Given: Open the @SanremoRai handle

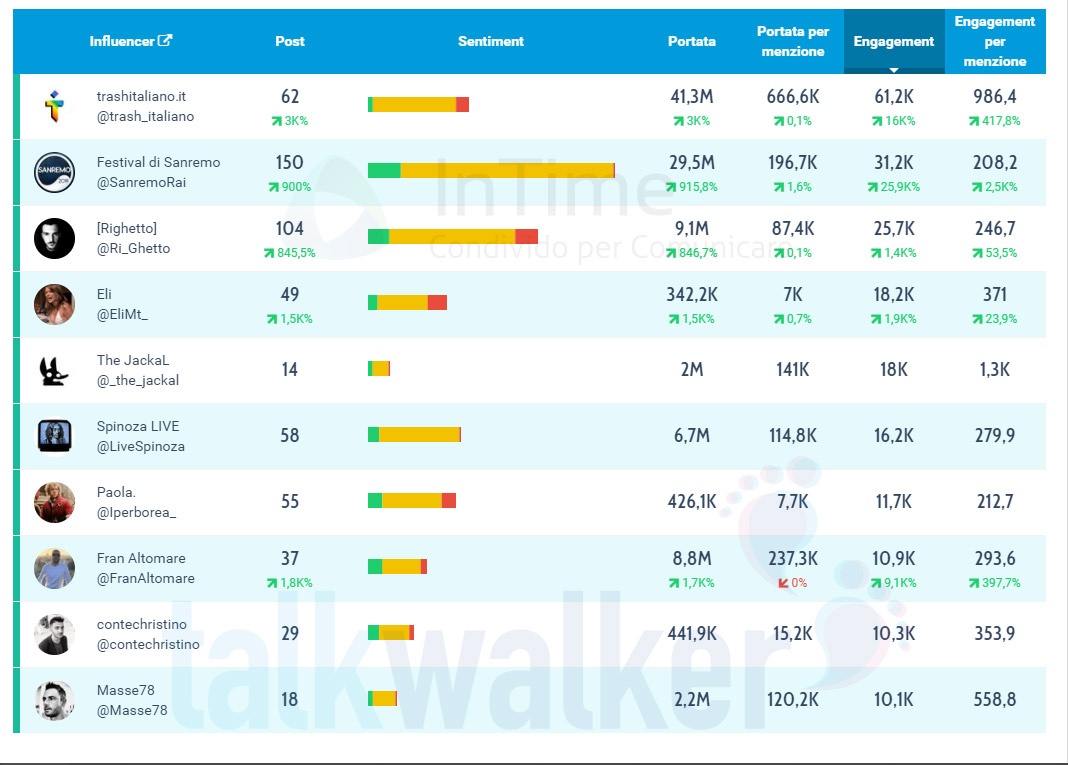Looking at the screenshot, I should pos(141,183).
